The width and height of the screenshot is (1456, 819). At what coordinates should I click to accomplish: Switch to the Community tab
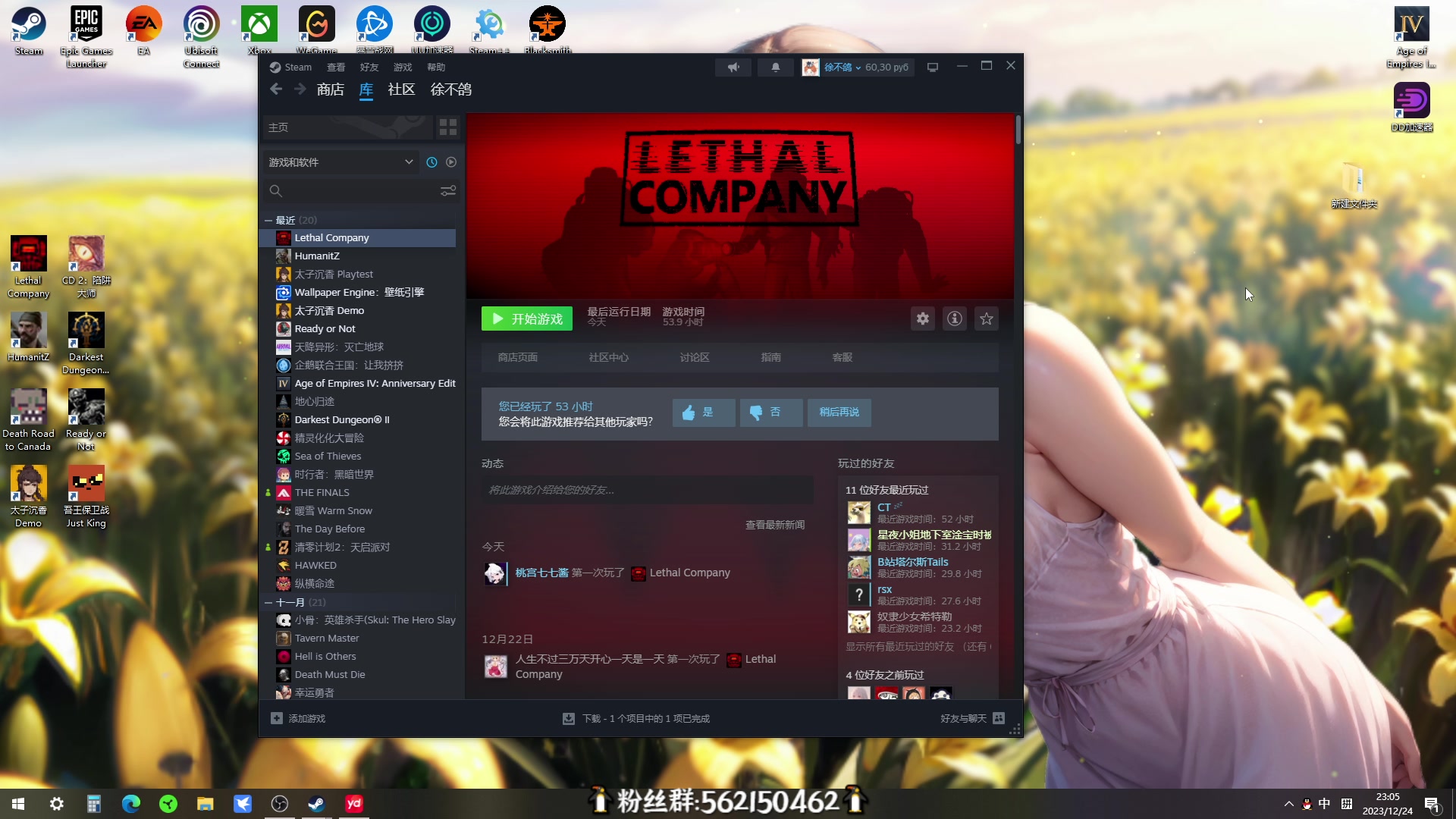401,89
